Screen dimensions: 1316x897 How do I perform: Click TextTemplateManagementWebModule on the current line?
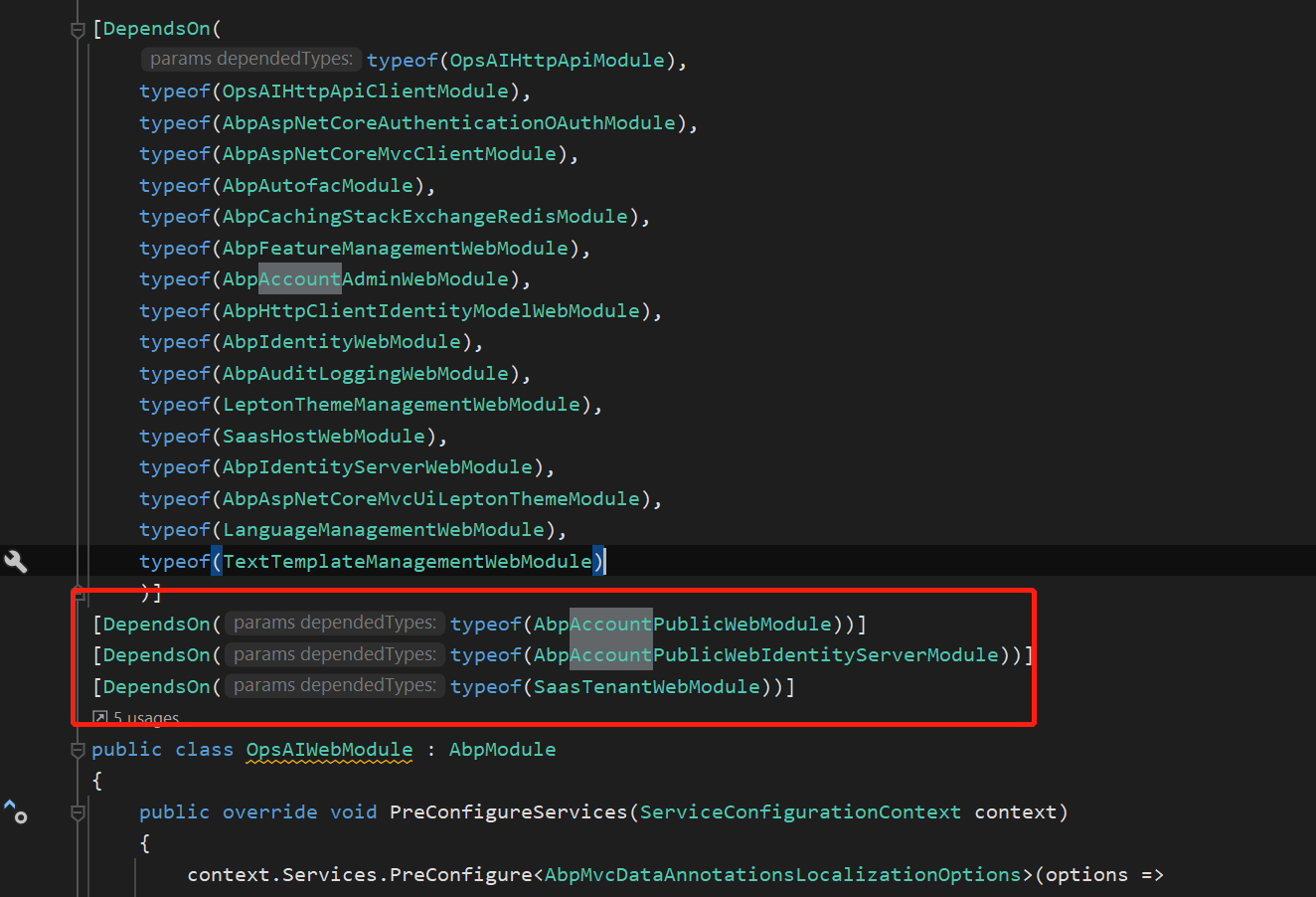[x=408, y=562]
